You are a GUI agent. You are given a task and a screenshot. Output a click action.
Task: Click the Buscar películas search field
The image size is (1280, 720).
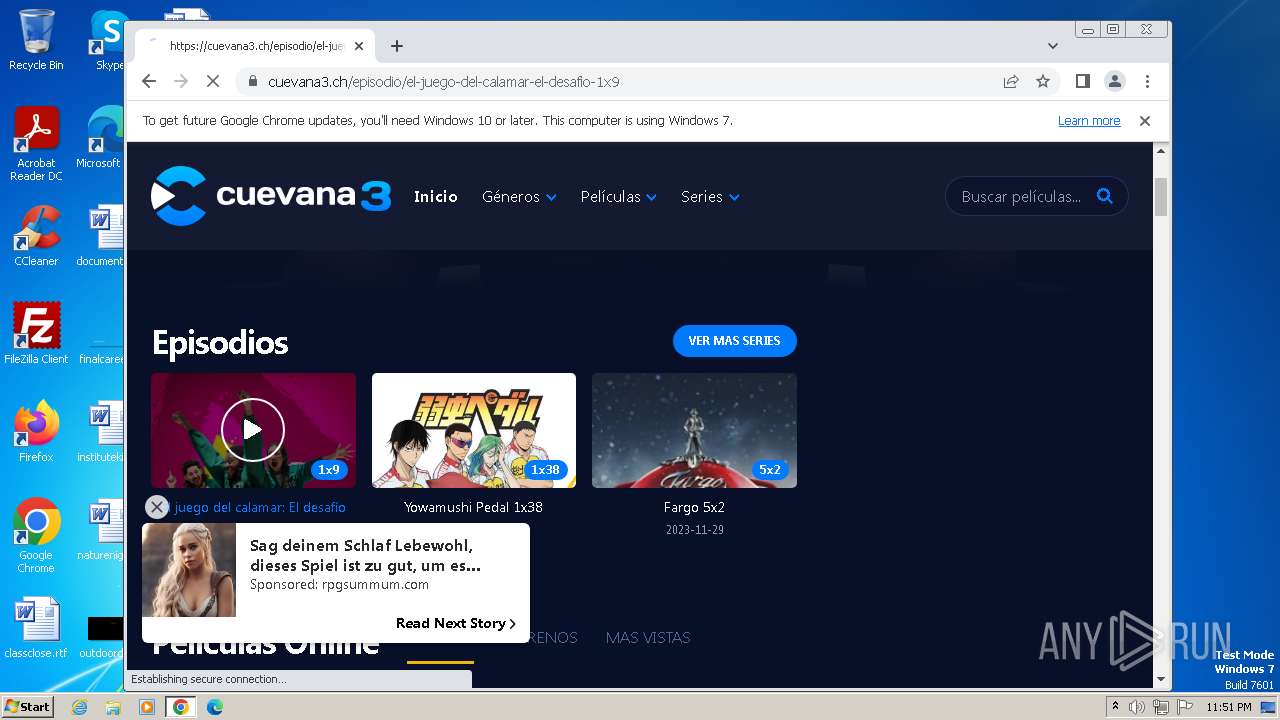[x=1021, y=197]
